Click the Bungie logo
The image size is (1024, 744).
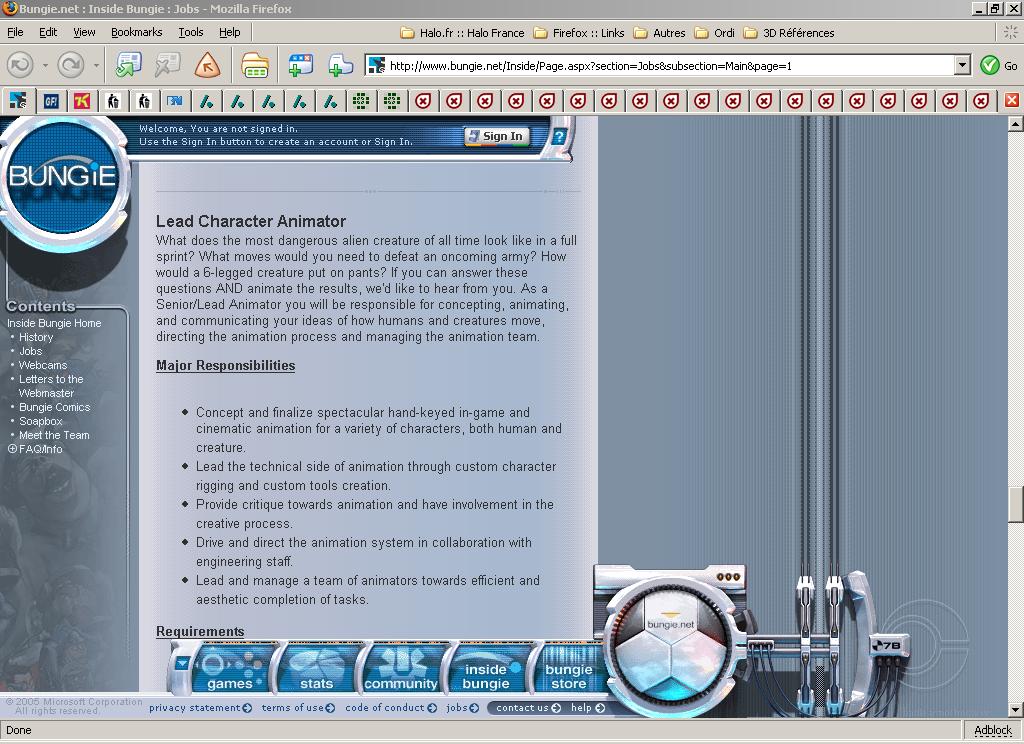coord(63,176)
